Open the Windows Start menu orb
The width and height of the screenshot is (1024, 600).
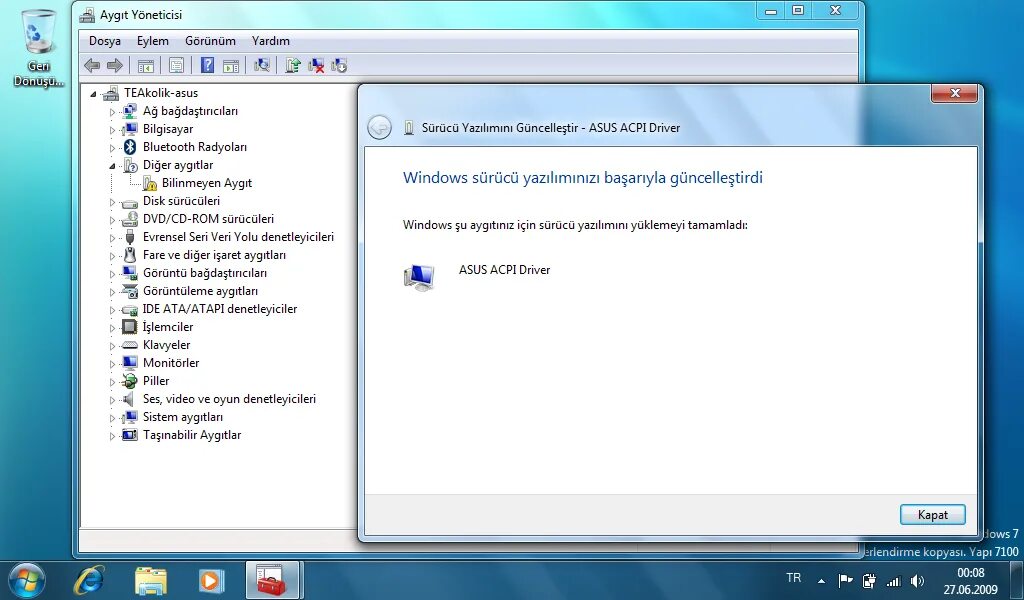coord(25,580)
